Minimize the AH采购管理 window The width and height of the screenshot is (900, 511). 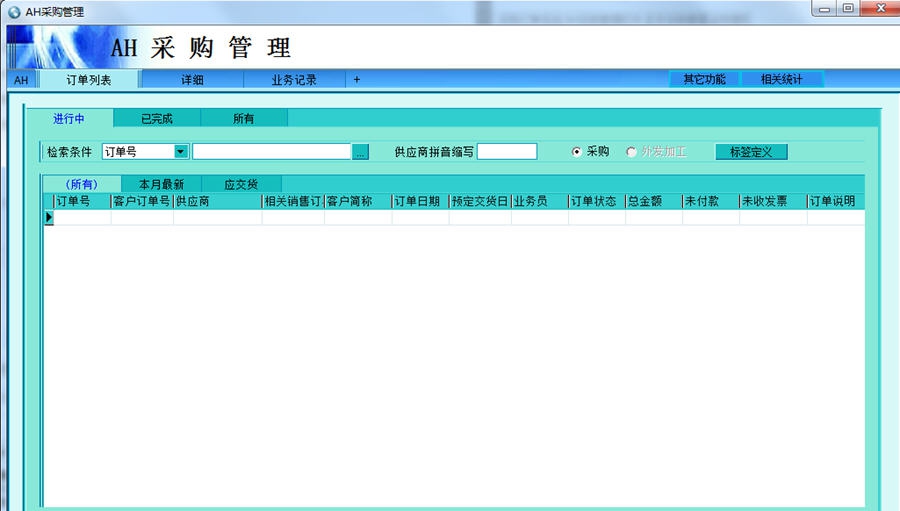point(824,9)
